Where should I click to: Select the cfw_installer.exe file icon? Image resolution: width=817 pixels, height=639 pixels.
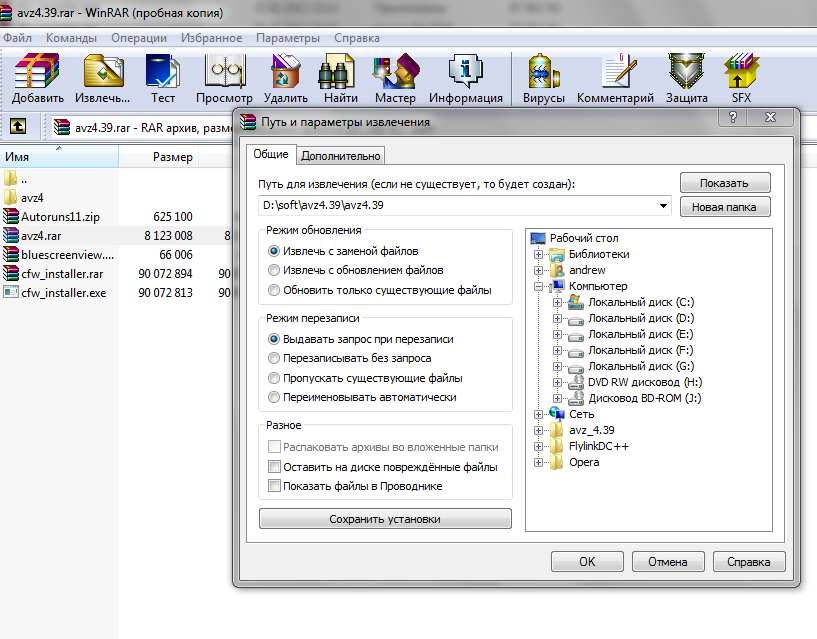click(10, 292)
